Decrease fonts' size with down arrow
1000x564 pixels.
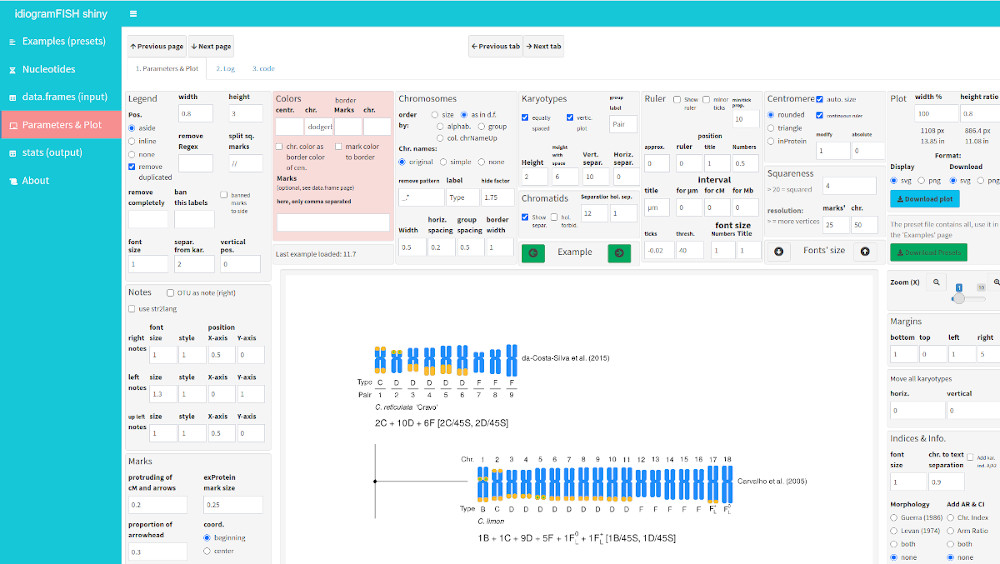pos(779,252)
